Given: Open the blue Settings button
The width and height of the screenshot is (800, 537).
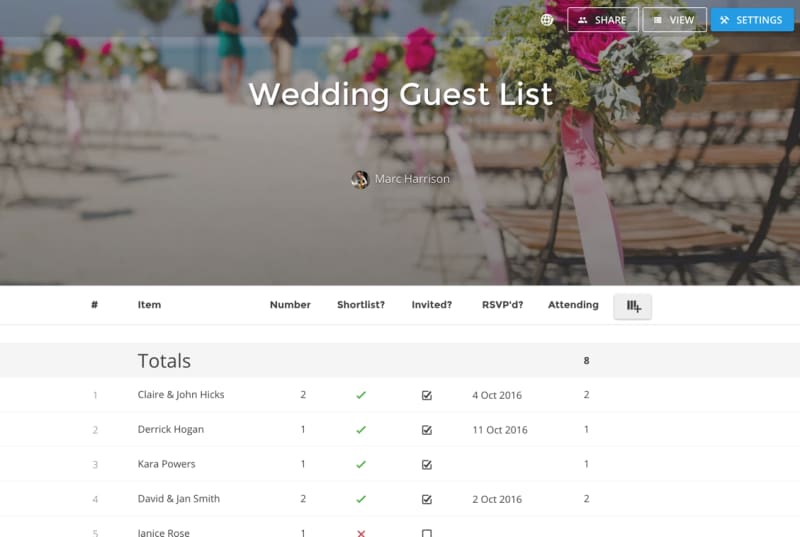Looking at the screenshot, I should pos(752,20).
